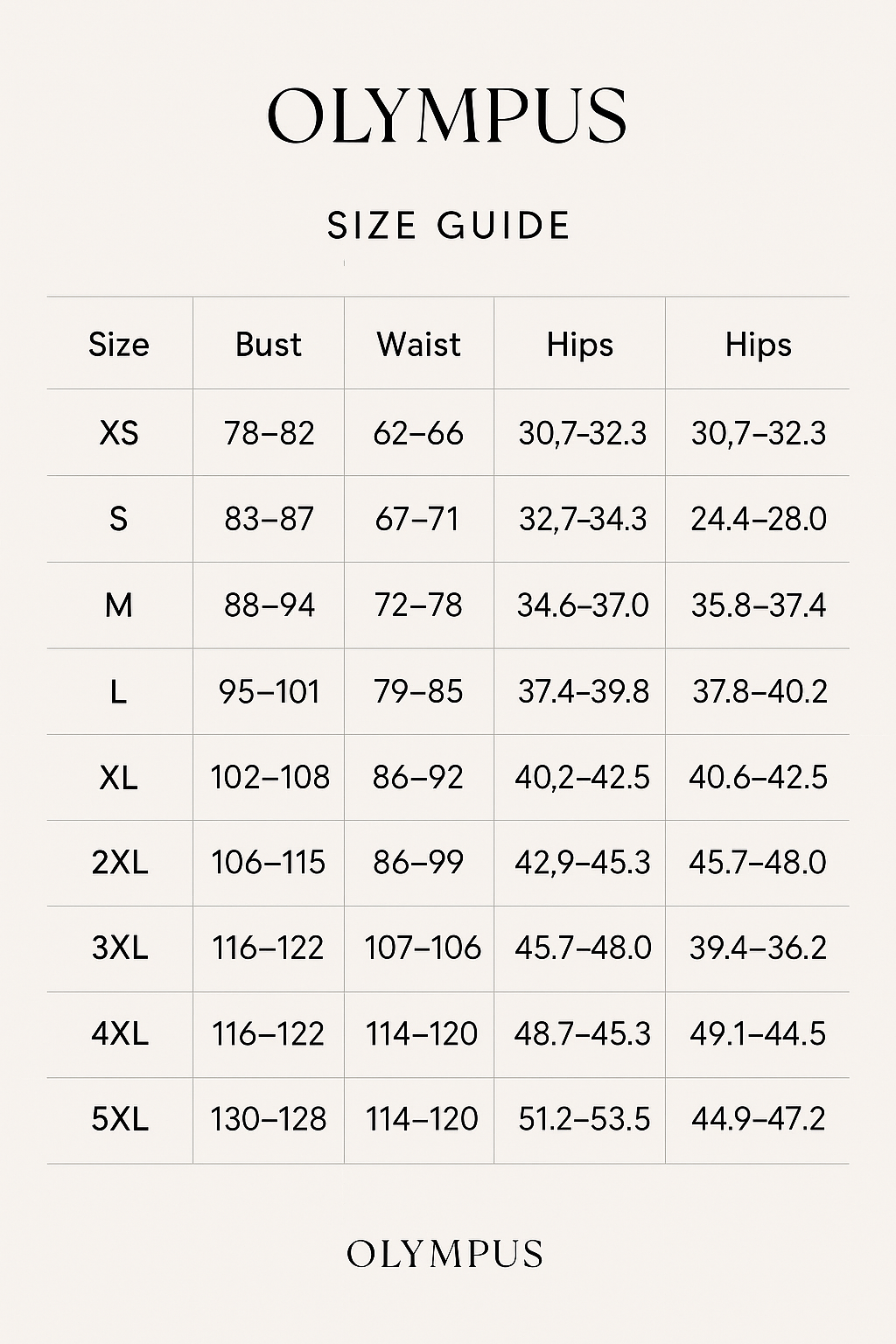896x1344 pixels.
Task: Click the SIZE GUIDE heading
Action: click(x=449, y=226)
